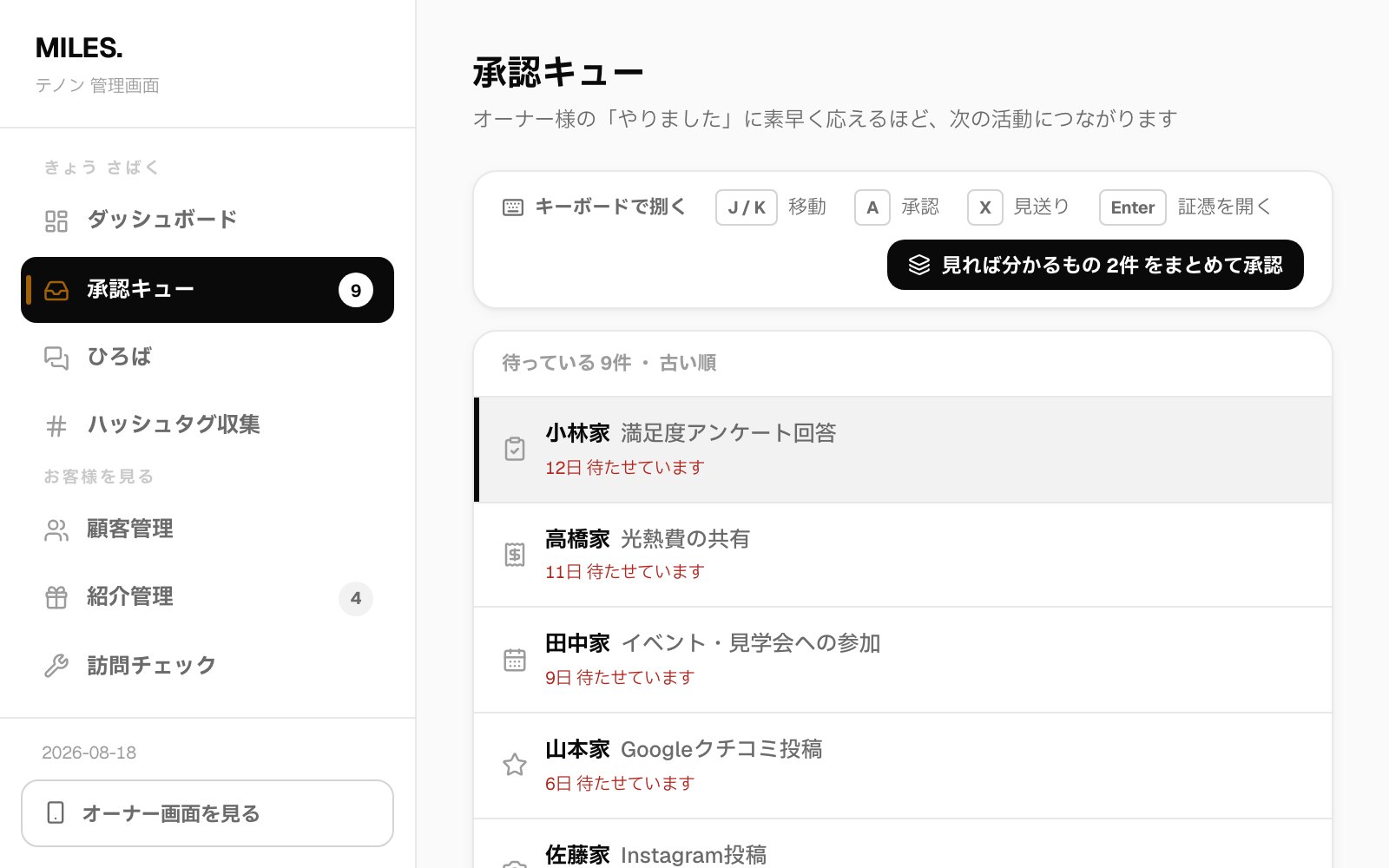
Task: Click the people icon for 顧客管理
Action: coord(56,530)
